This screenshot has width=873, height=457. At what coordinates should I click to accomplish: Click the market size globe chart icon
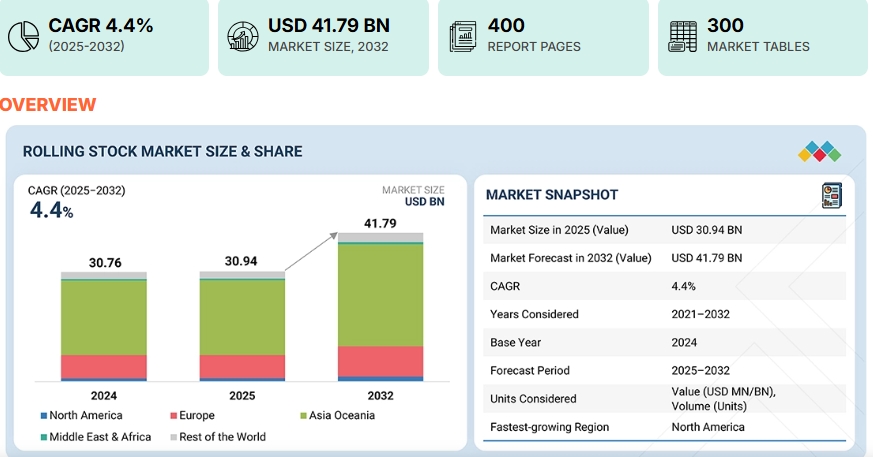[243, 35]
